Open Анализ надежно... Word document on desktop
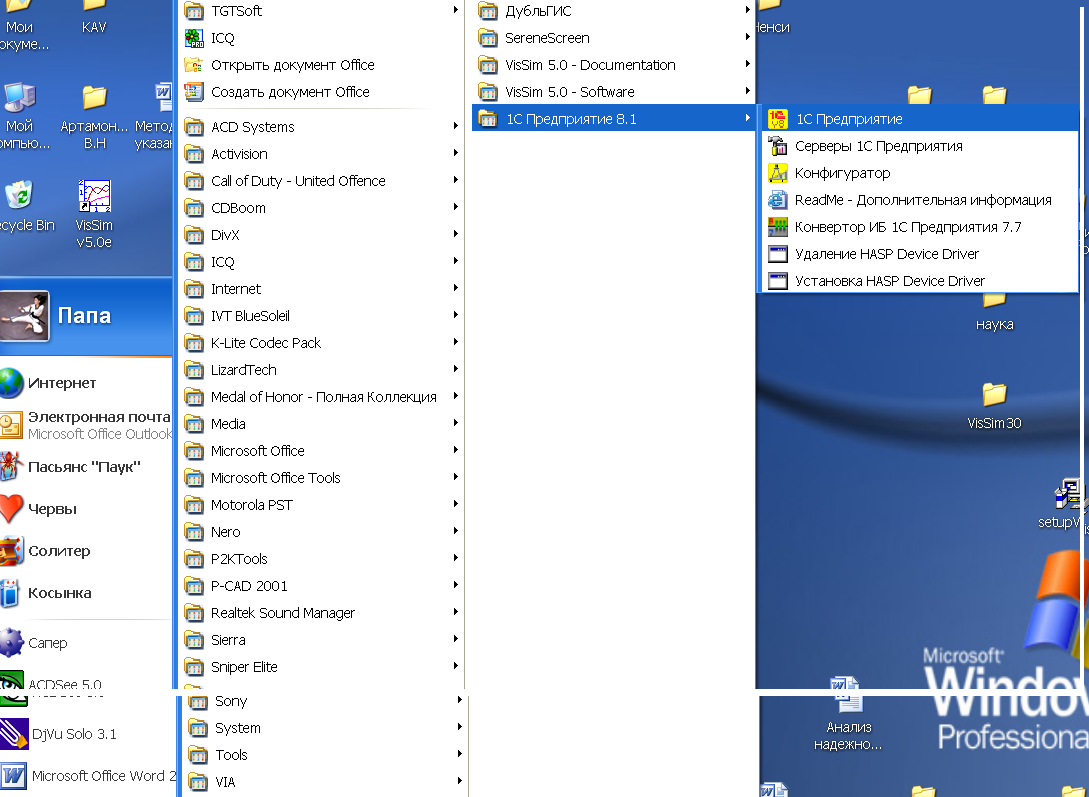Image resolution: width=1089 pixels, height=797 pixels. tap(847, 715)
